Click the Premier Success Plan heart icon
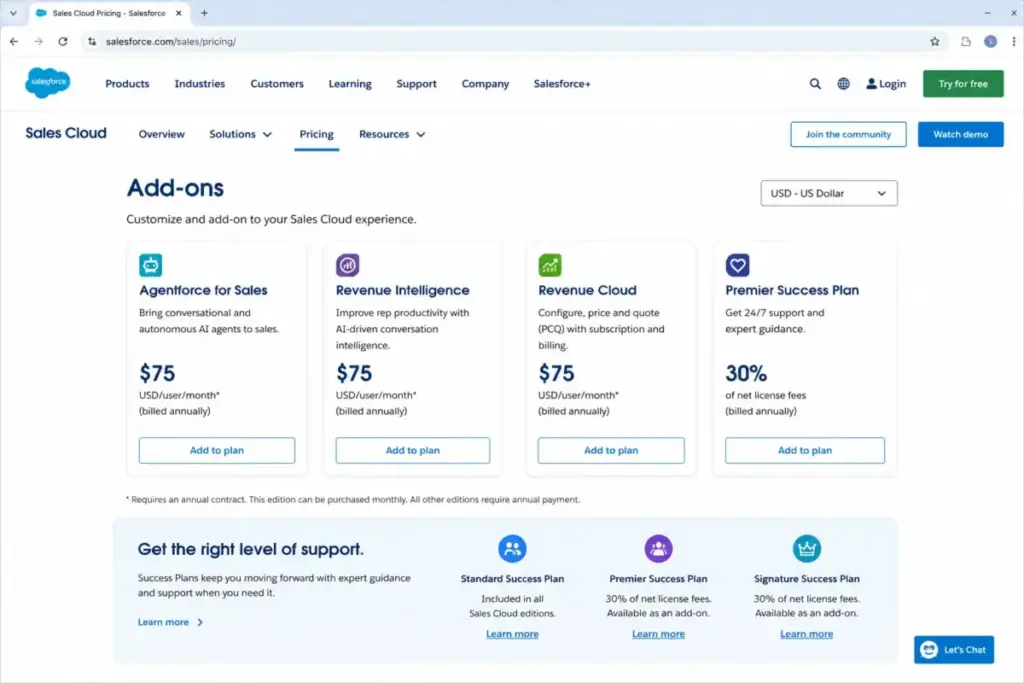 (737, 265)
